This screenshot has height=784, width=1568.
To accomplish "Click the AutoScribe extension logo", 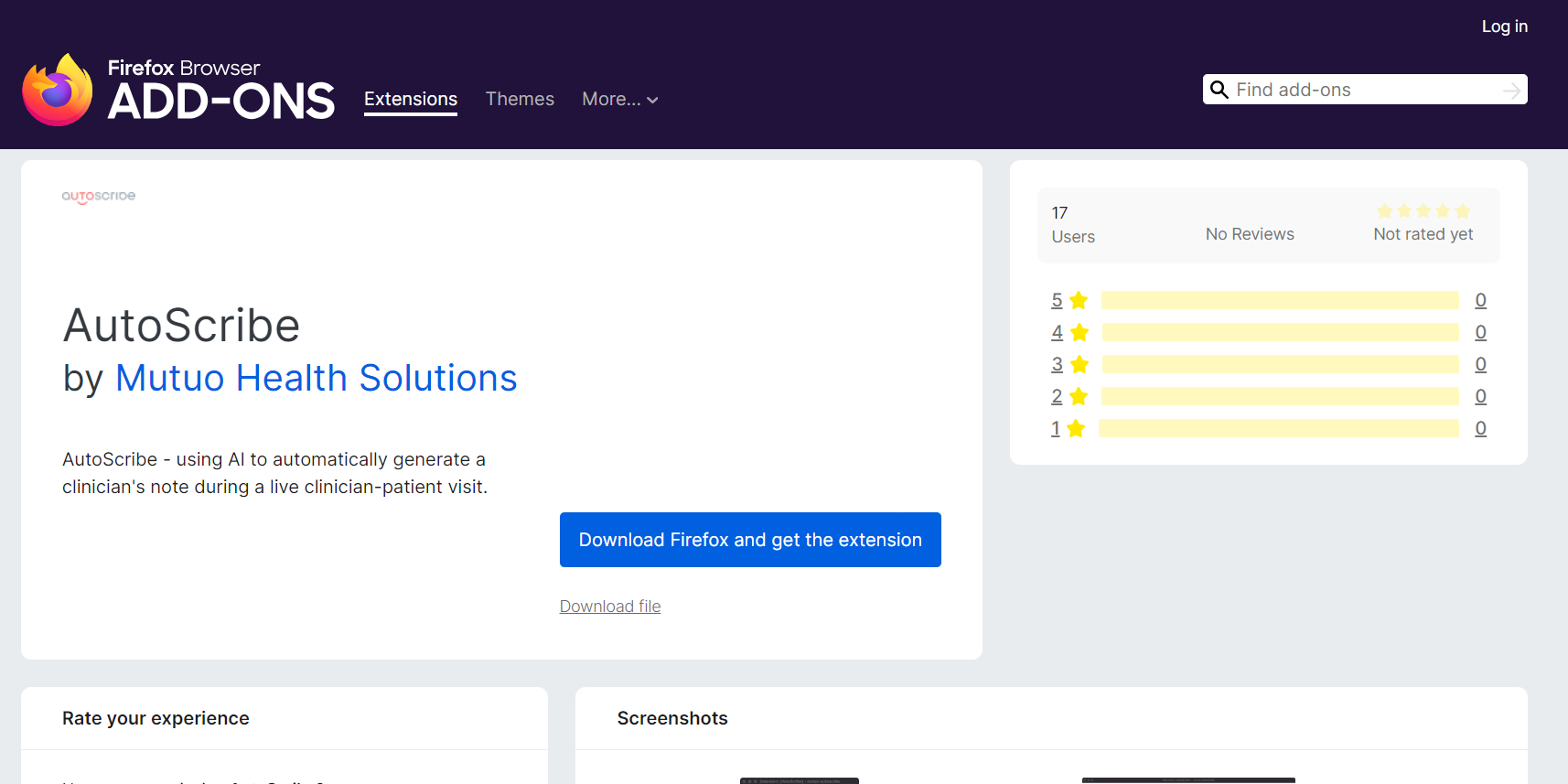I will [x=99, y=196].
